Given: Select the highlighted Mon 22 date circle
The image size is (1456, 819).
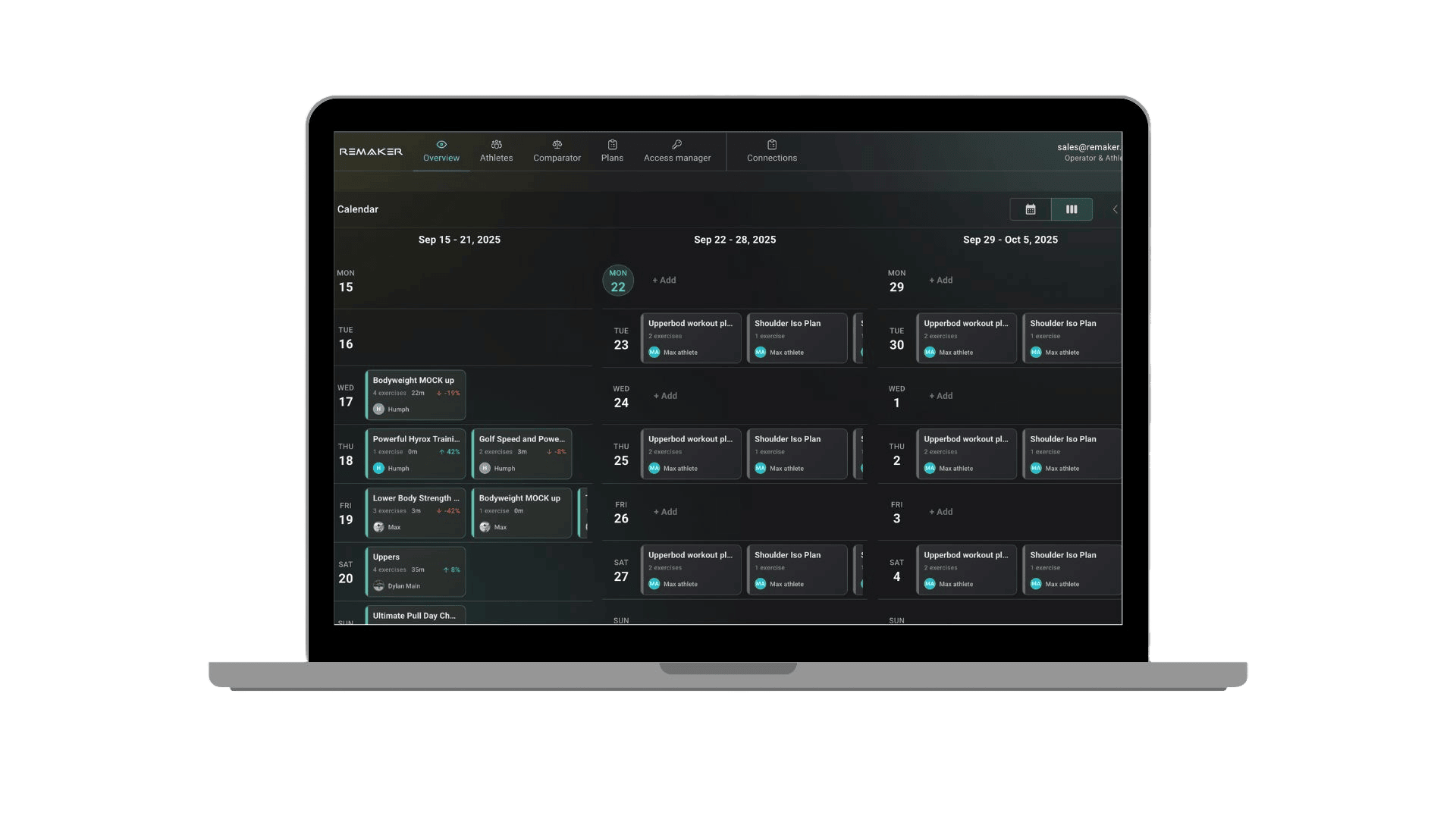Looking at the screenshot, I should coord(618,281).
